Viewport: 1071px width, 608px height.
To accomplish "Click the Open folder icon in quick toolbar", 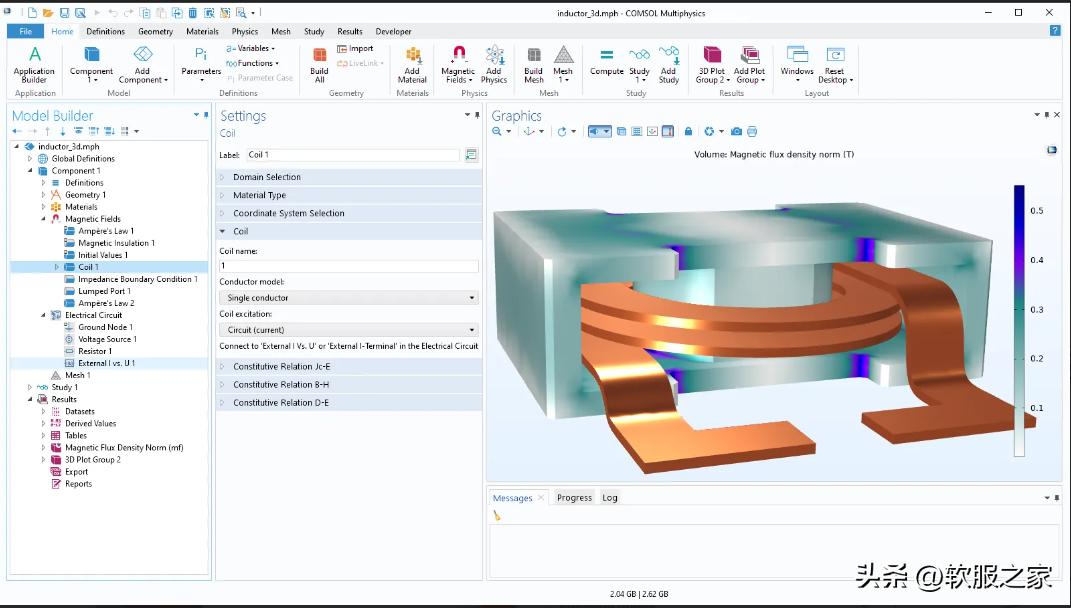I will (48, 13).
